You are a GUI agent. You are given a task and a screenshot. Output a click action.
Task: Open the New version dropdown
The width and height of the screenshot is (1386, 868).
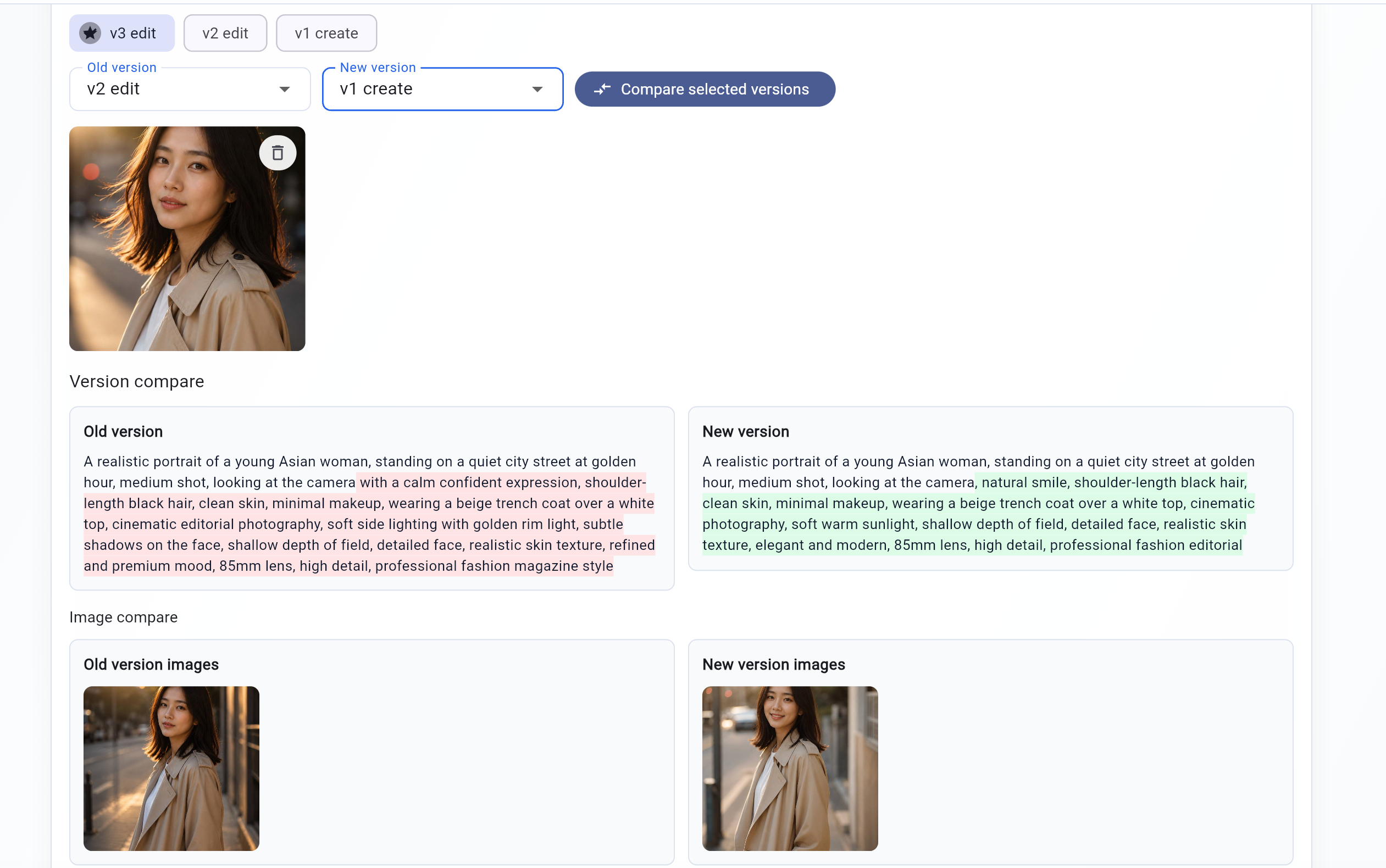(x=442, y=89)
